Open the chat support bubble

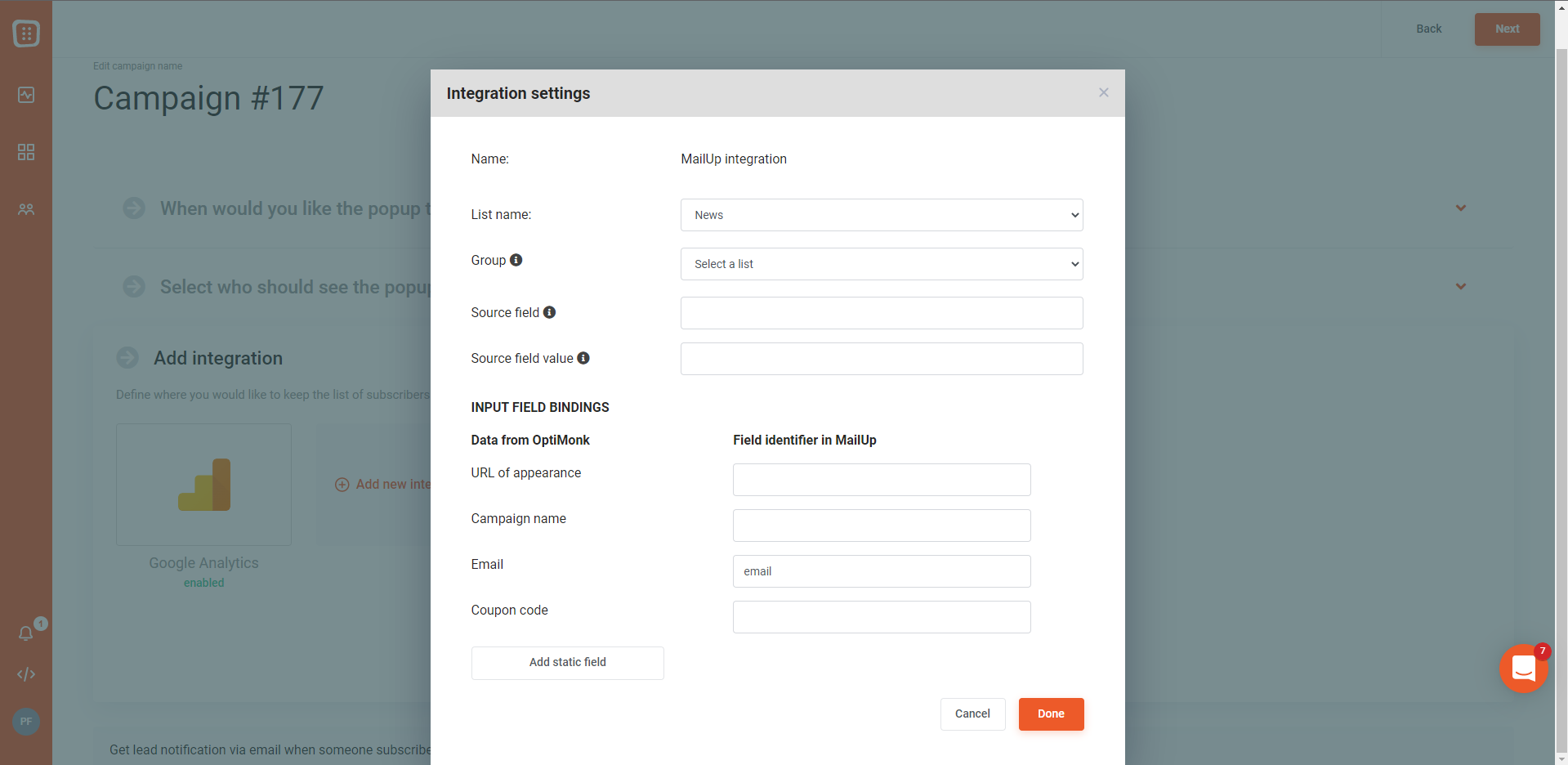[x=1524, y=669]
